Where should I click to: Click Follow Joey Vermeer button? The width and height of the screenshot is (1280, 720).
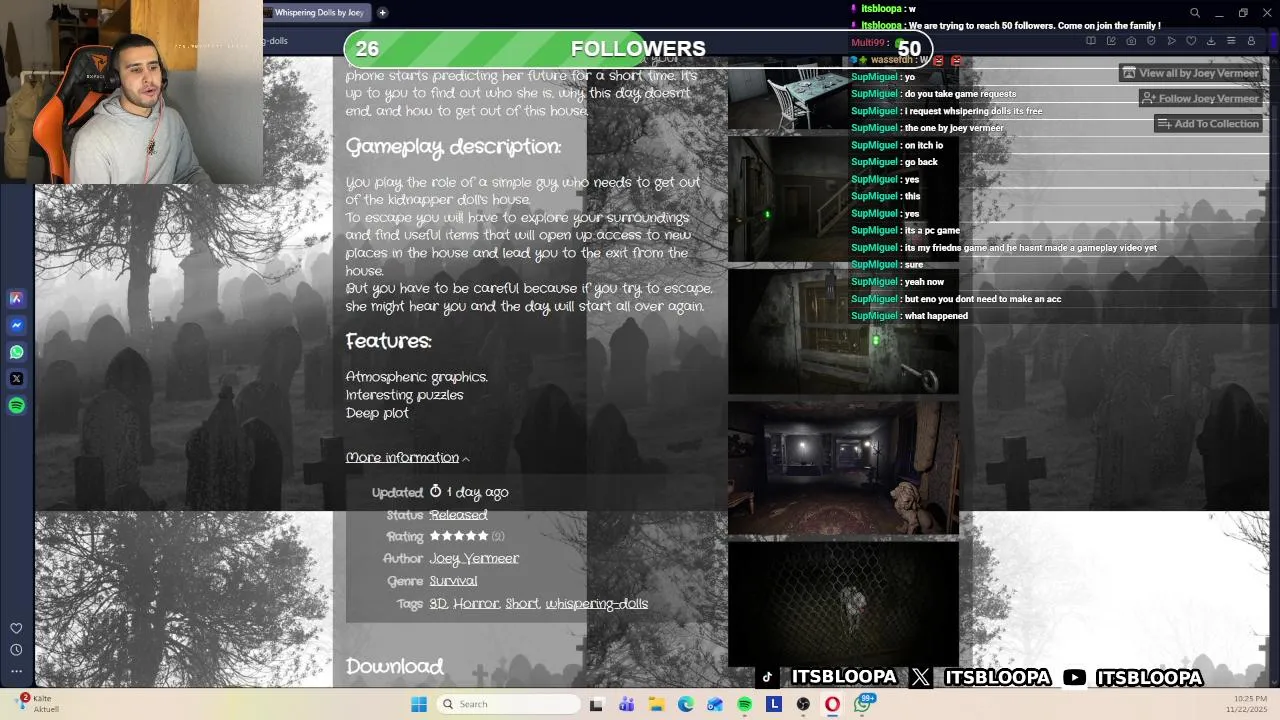(x=1200, y=98)
